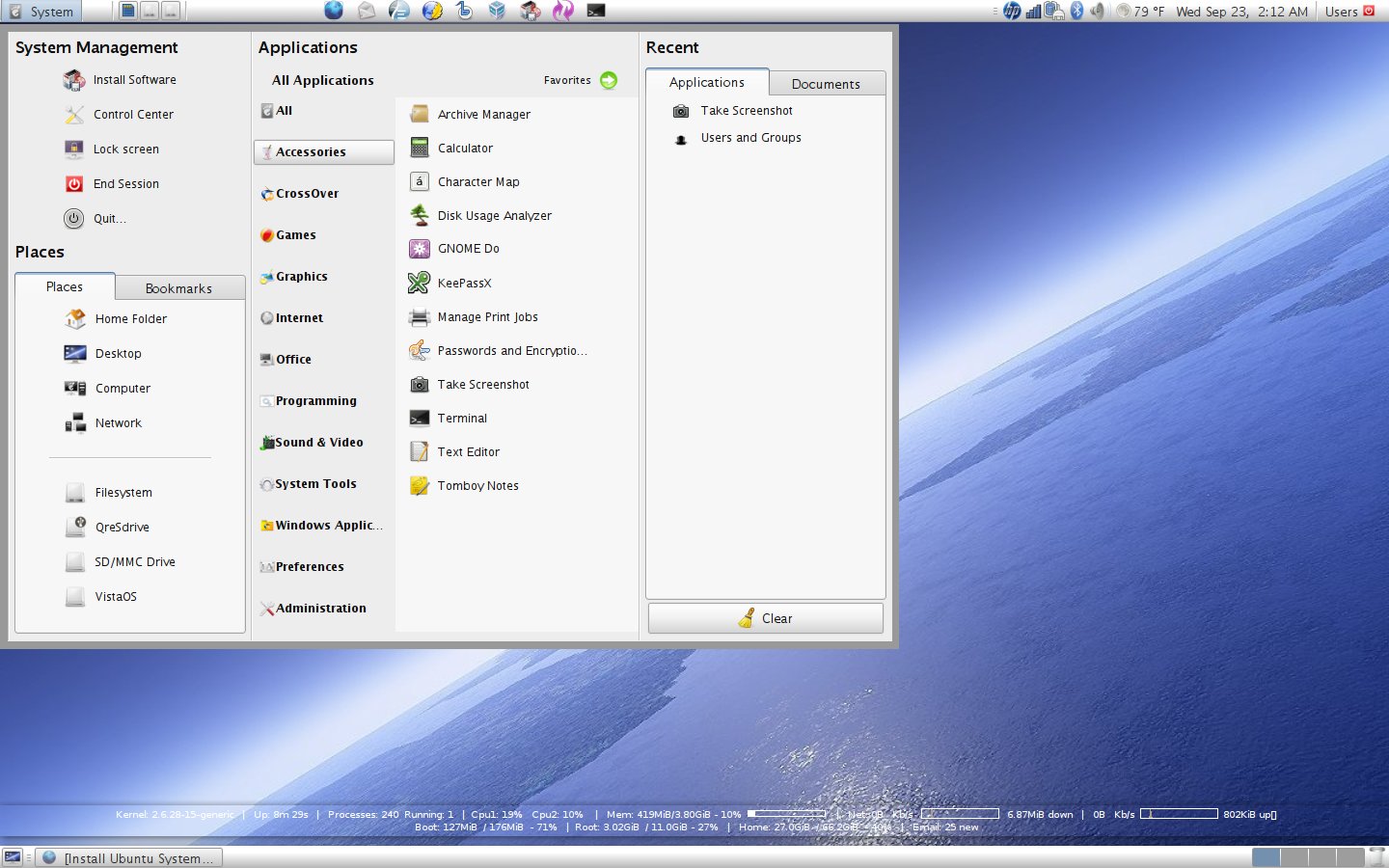1389x868 pixels.
Task: Click the 79 °F weather applet
Action: (1140, 12)
